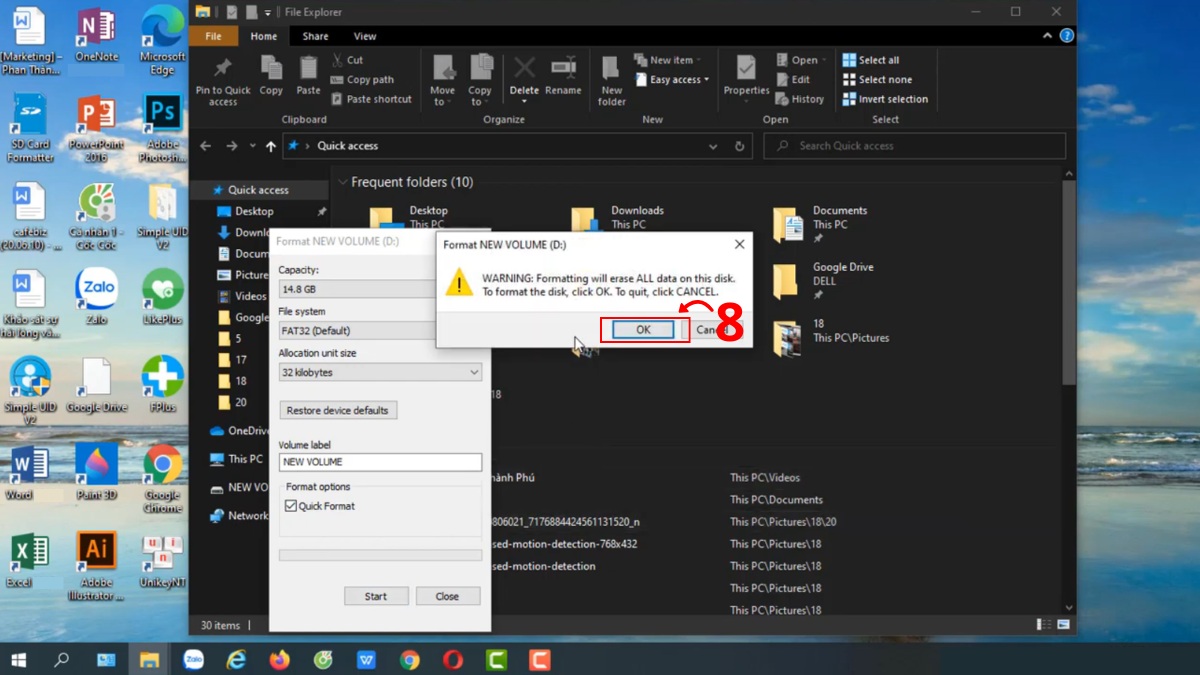Click the Volume label text field
This screenshot has width=1200, height=675.
tap(380, 462)
